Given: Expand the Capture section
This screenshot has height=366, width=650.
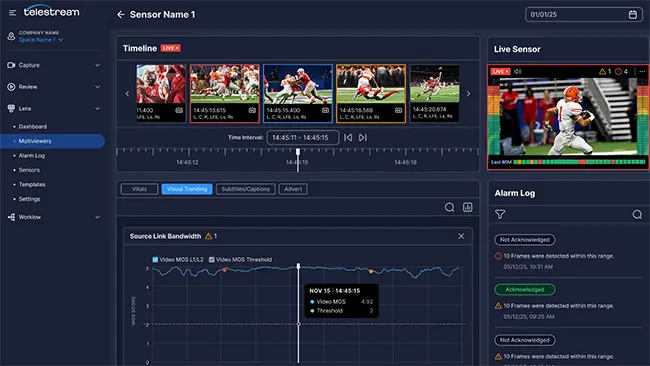Looking at the screenshot, I should (x=97, y=65).
